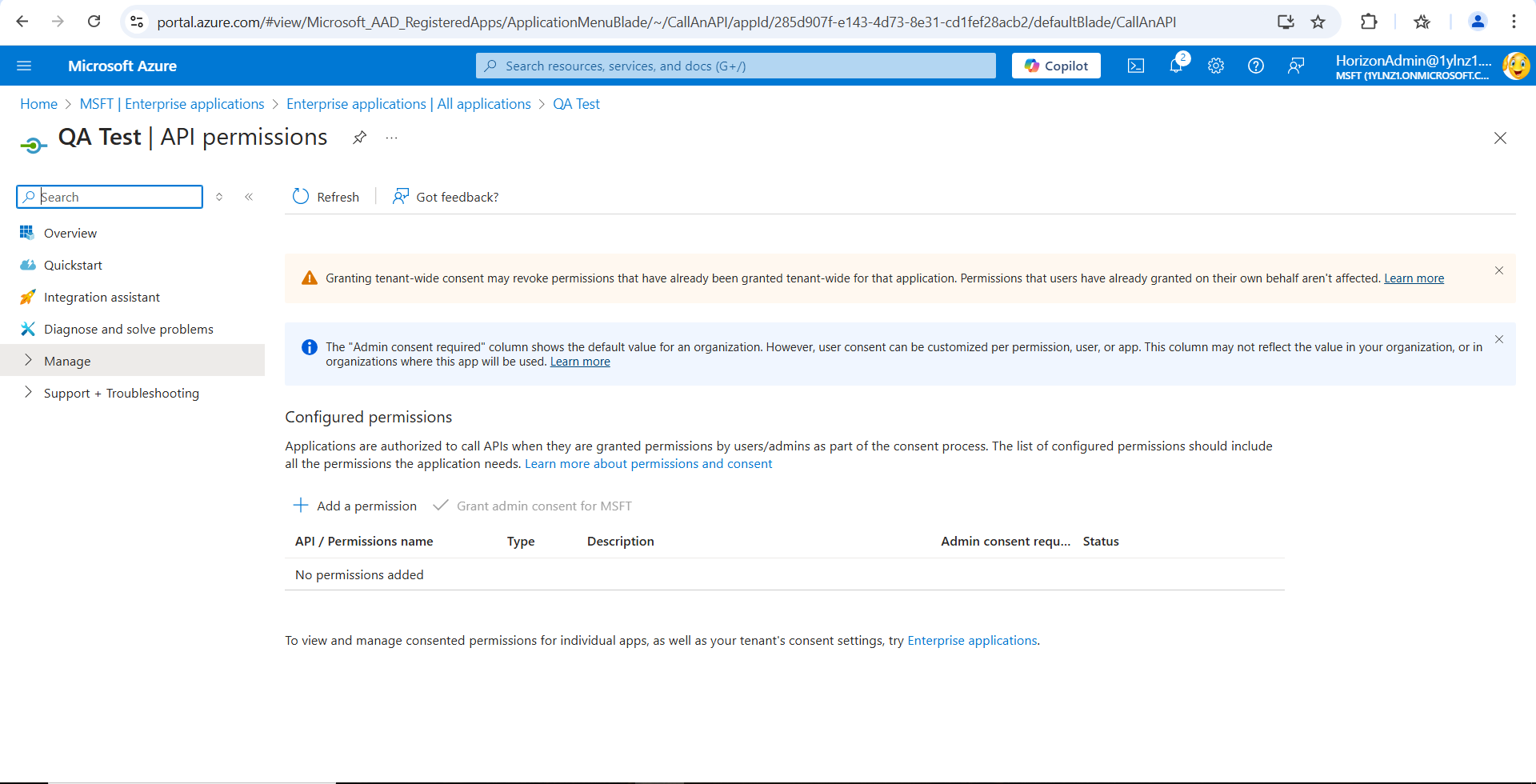Open the Chrome three-dot menu

tap(1514, 22)
